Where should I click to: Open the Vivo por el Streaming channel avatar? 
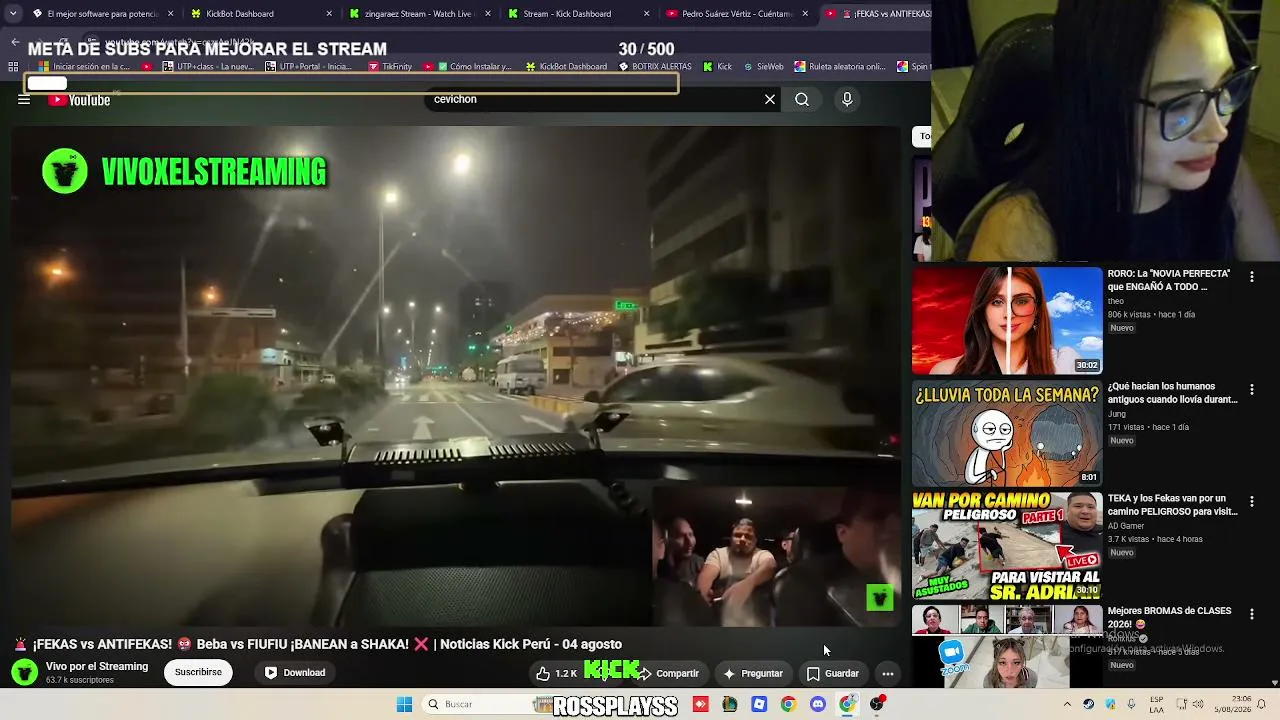click(25, 672)
